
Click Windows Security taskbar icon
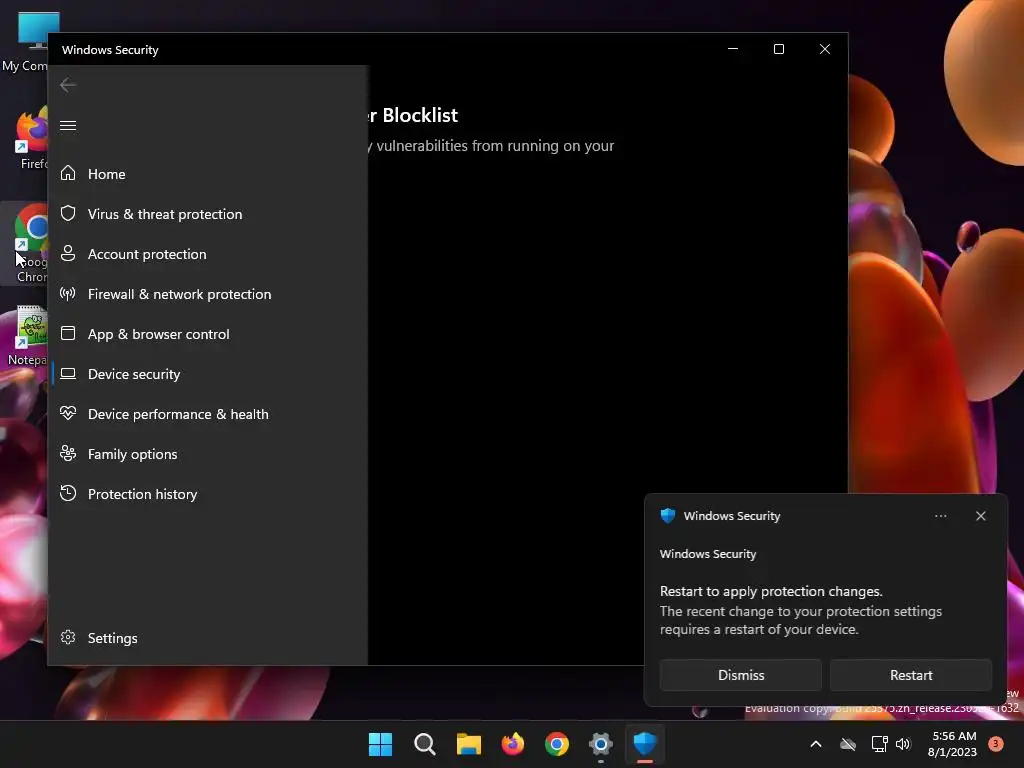click(x=645, y=744)
